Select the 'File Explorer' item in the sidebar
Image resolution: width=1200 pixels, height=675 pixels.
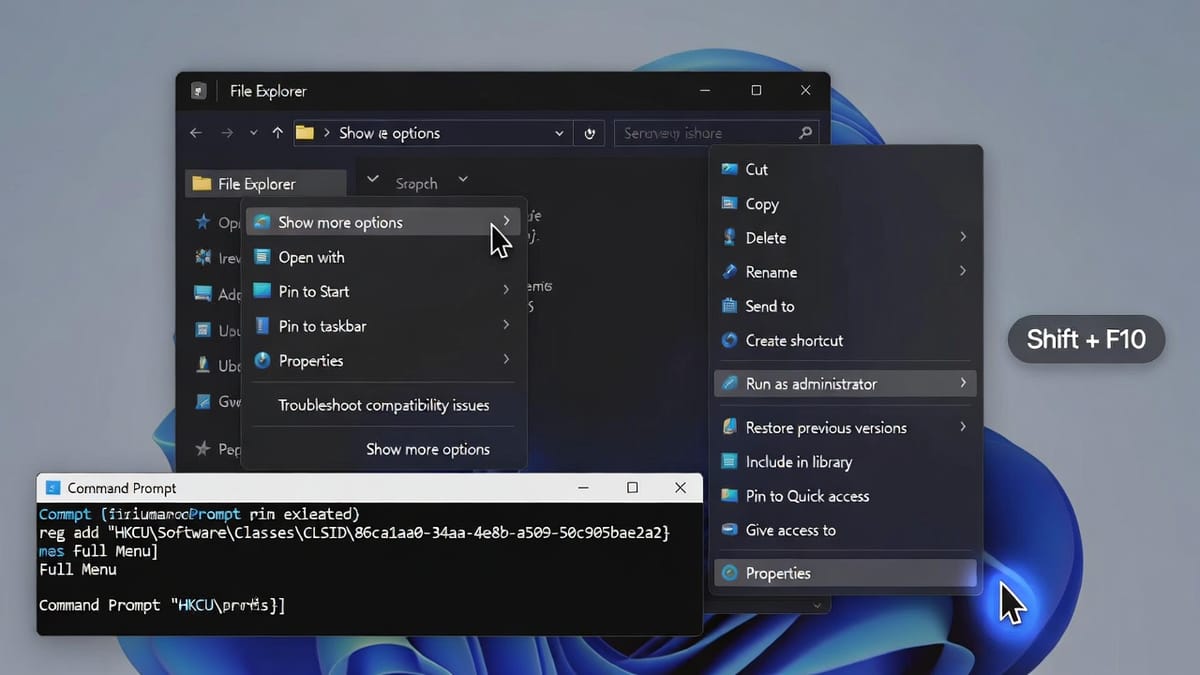266,184
